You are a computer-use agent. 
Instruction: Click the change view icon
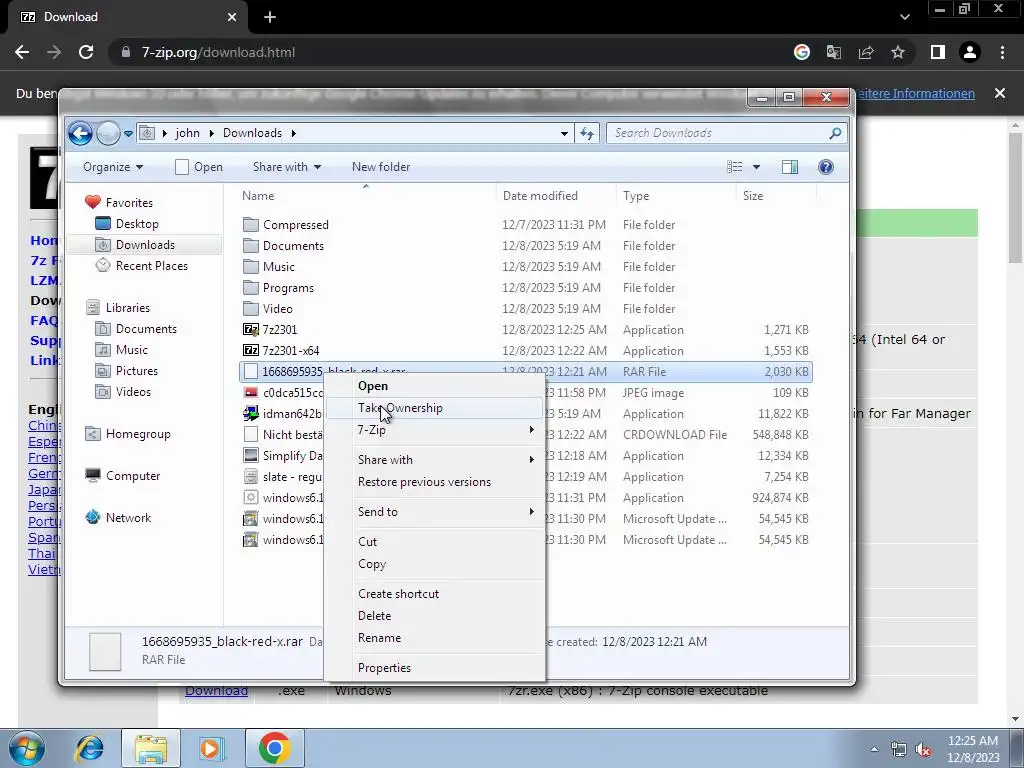(x=735, y=167)
